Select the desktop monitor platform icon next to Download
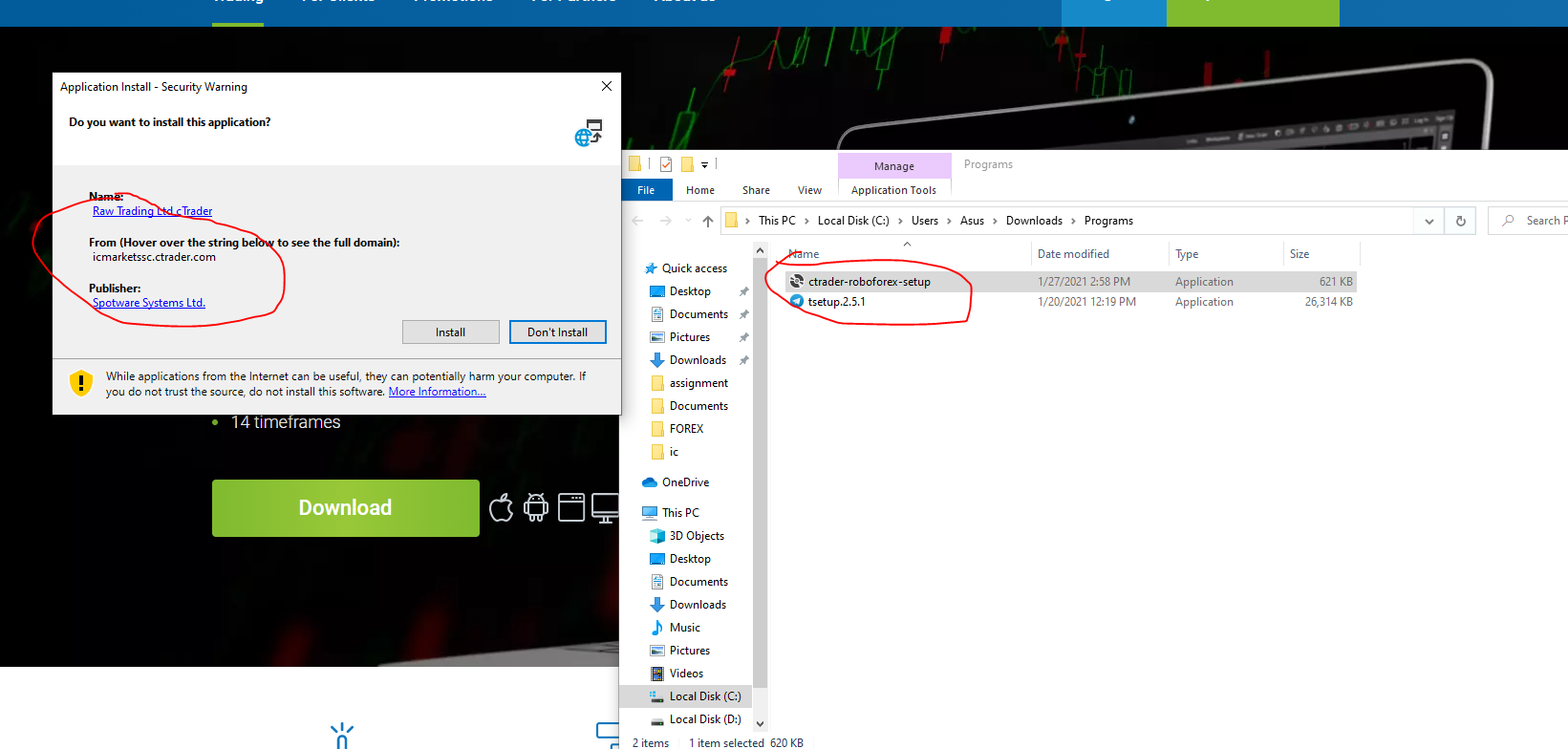The image size is (1568, 749). (x=605, y=507)
